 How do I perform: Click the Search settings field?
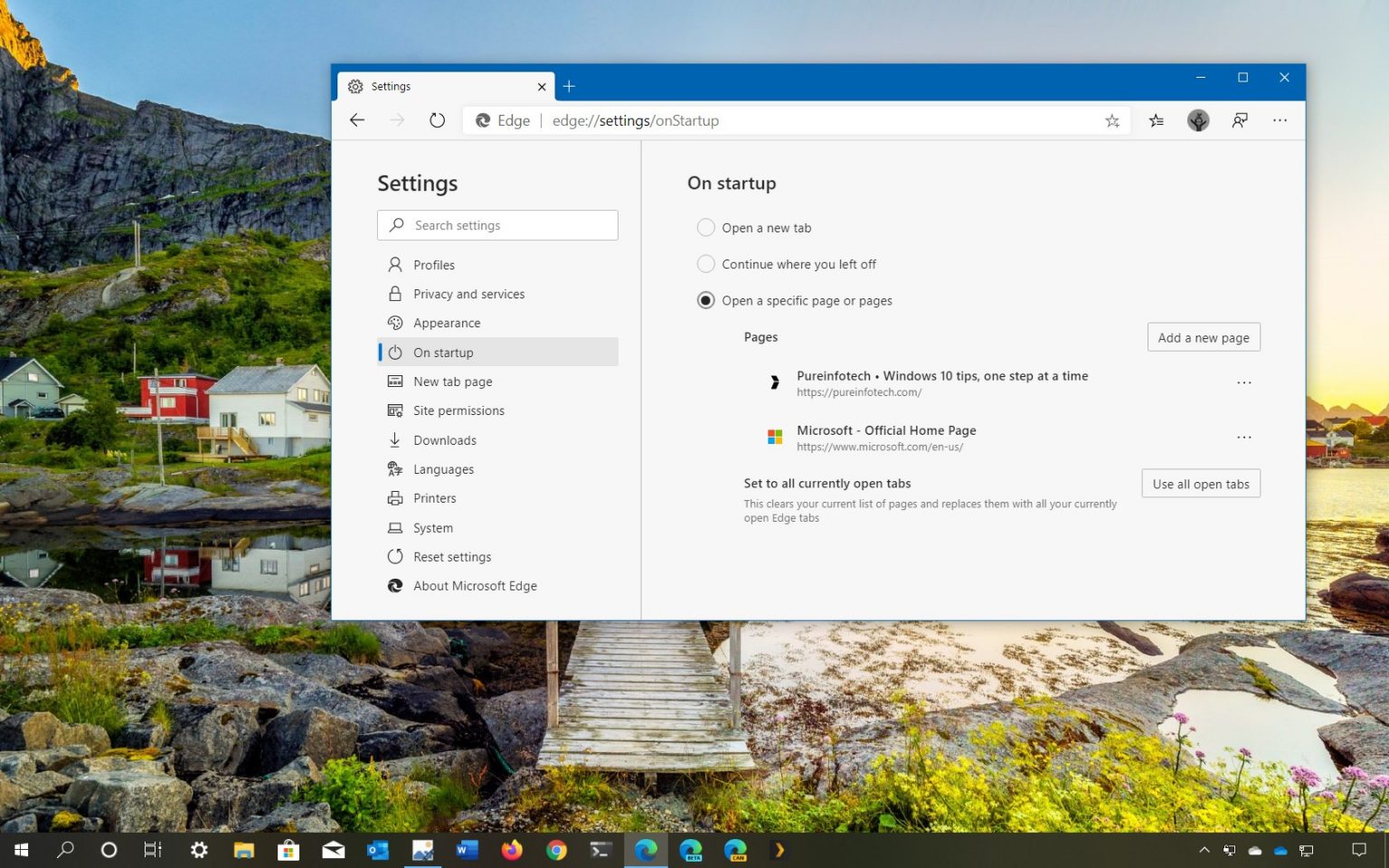click(x=497, y=225)
